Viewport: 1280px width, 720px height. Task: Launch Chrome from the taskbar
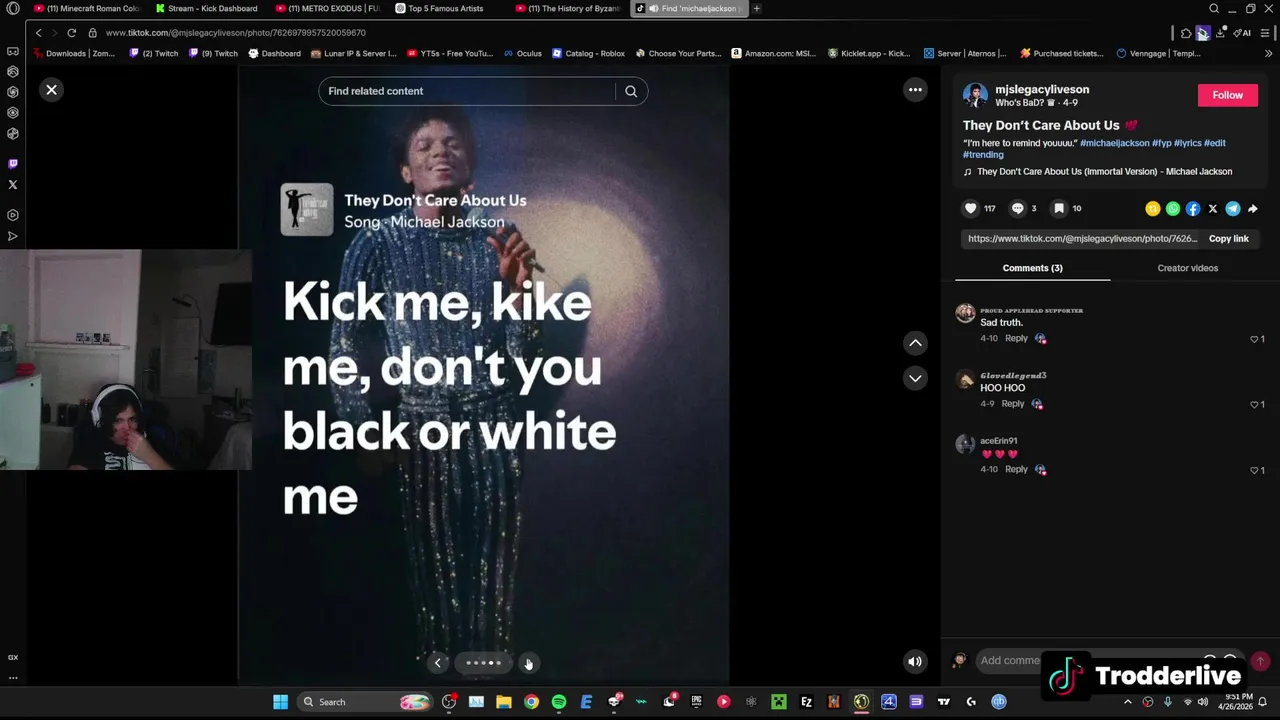pyautogui.click(x=531, y=702)
